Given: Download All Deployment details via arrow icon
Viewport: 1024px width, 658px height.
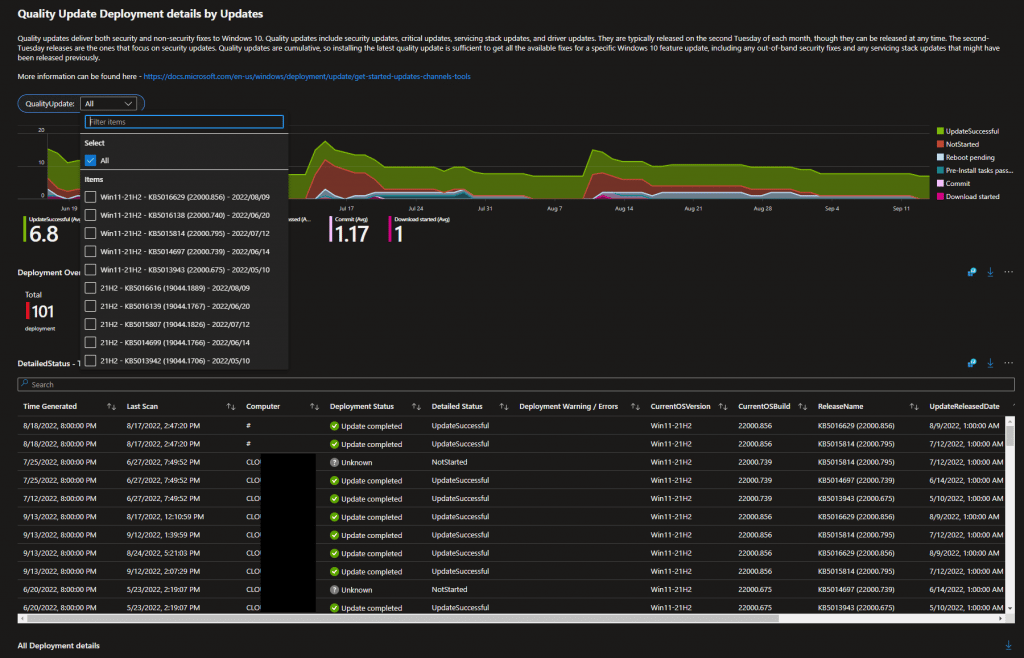Looking at the screenshot, I should (1008, 645).
